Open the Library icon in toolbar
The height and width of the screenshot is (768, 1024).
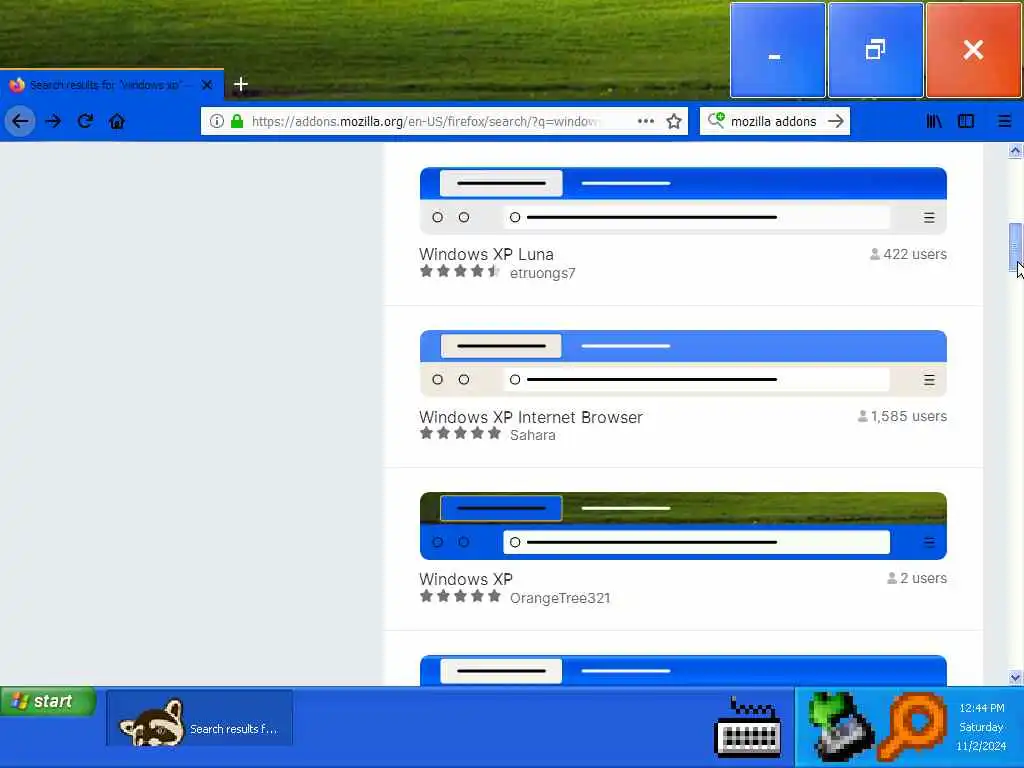click(934, 121)
